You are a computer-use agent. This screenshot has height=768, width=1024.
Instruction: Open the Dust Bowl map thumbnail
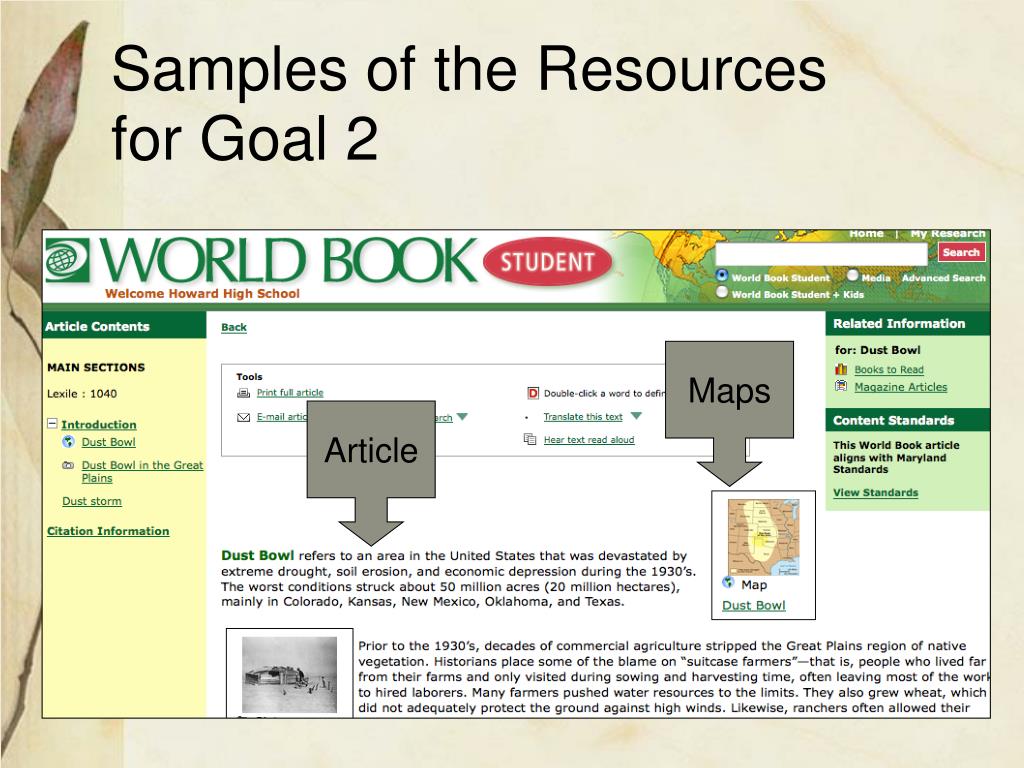[763, 537]
